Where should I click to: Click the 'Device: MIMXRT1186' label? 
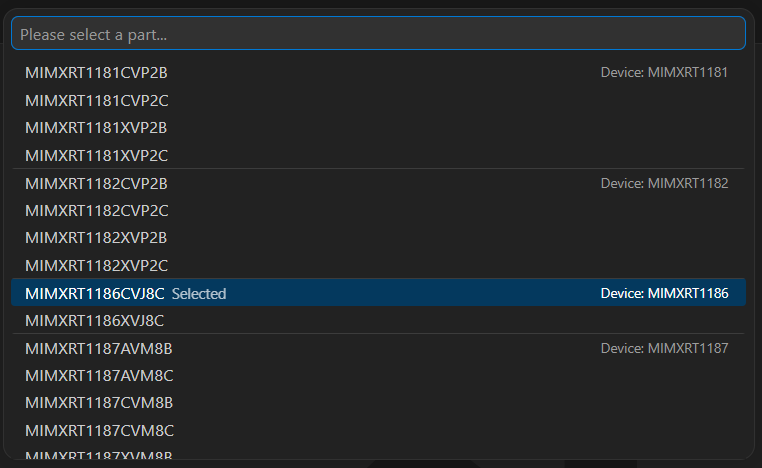pyautogui.click(x=664, y=293)
